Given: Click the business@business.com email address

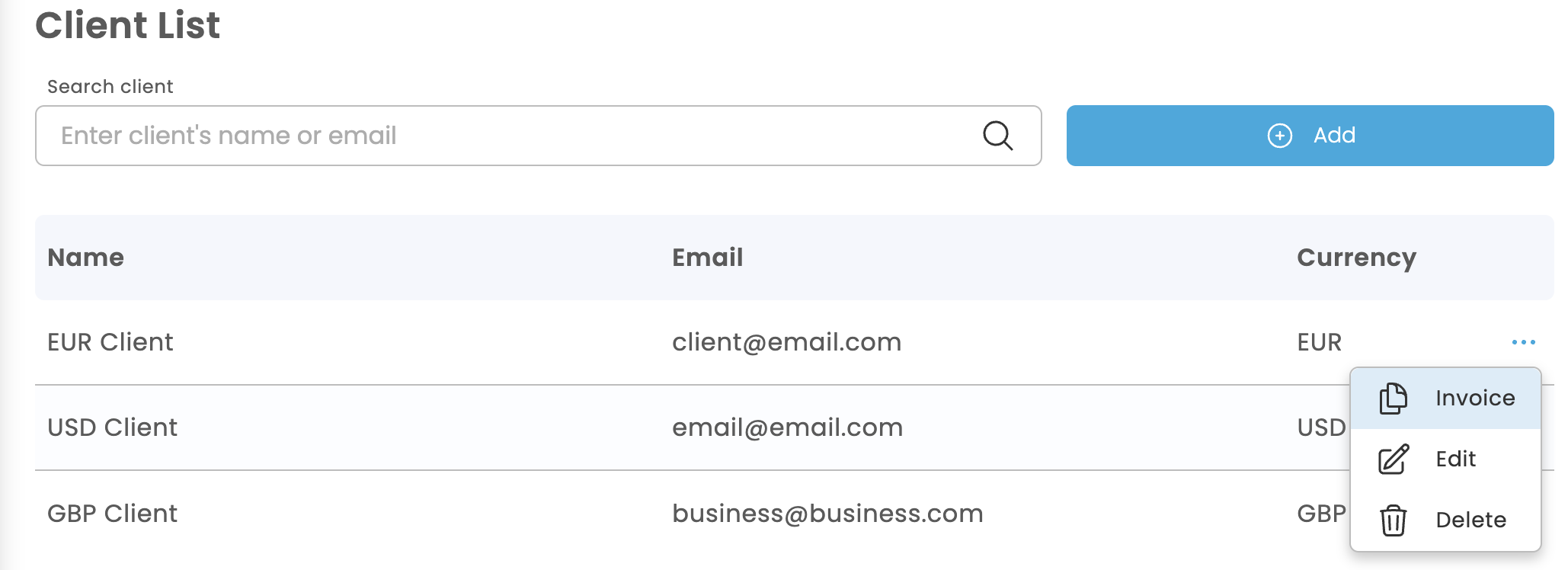Looking at the screenshot, I should (x=827, y=514).
